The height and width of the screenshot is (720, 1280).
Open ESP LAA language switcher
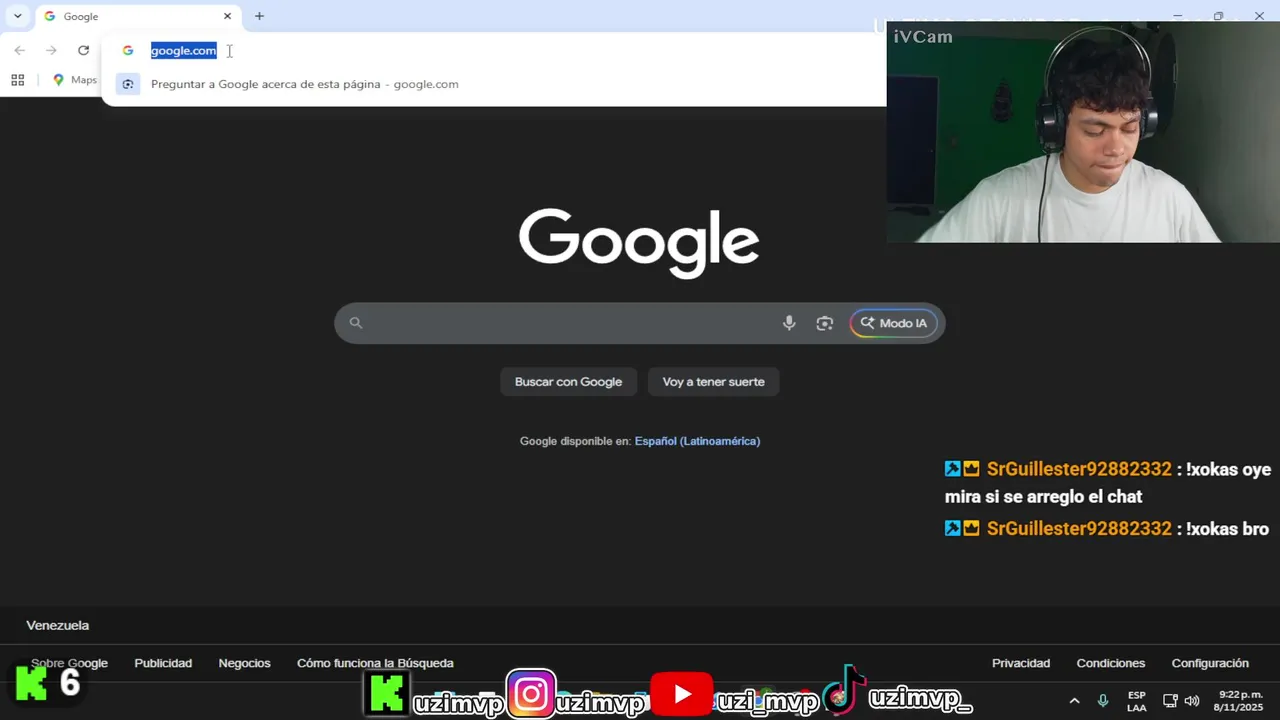coord(1137,701)
